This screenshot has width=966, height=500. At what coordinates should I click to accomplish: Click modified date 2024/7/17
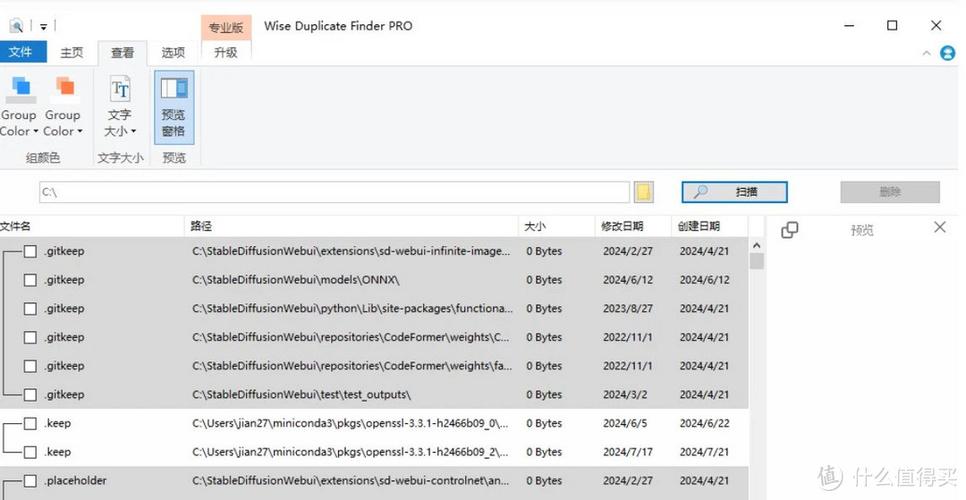pyautogui.click(x=628, y=452)
